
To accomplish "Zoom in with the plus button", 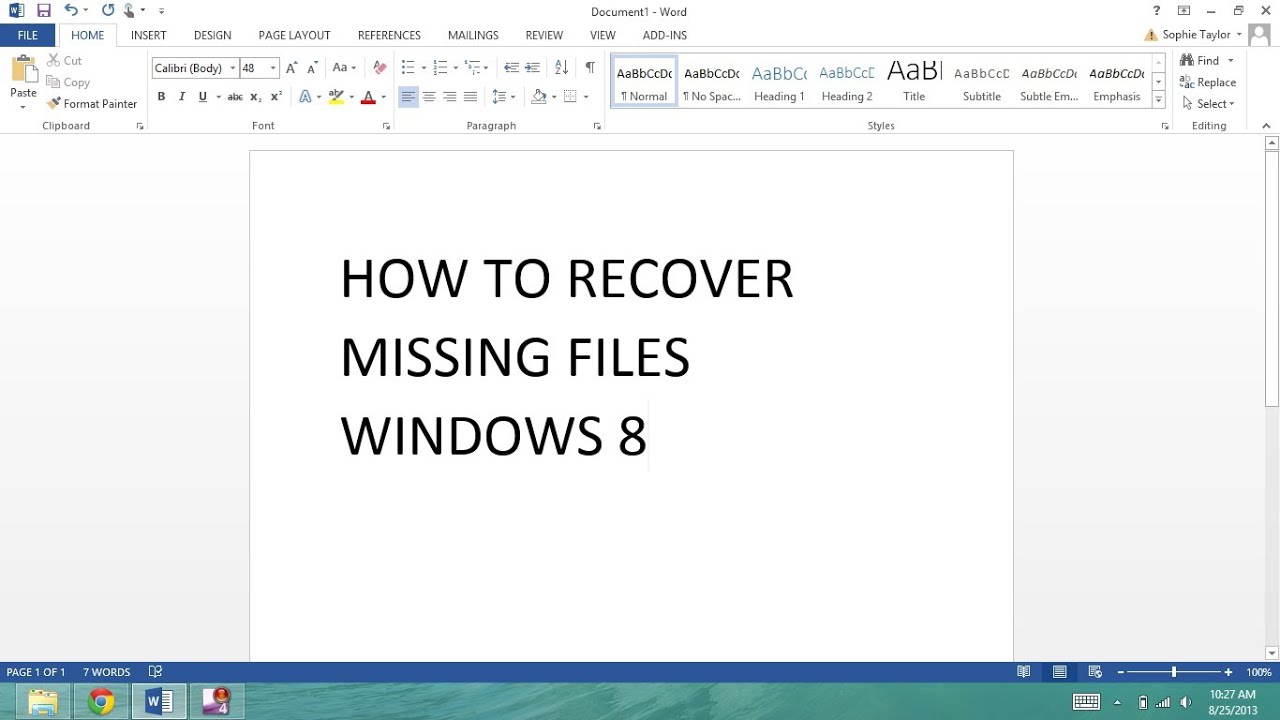I will pyautogui.click(x=1228, y=672).
